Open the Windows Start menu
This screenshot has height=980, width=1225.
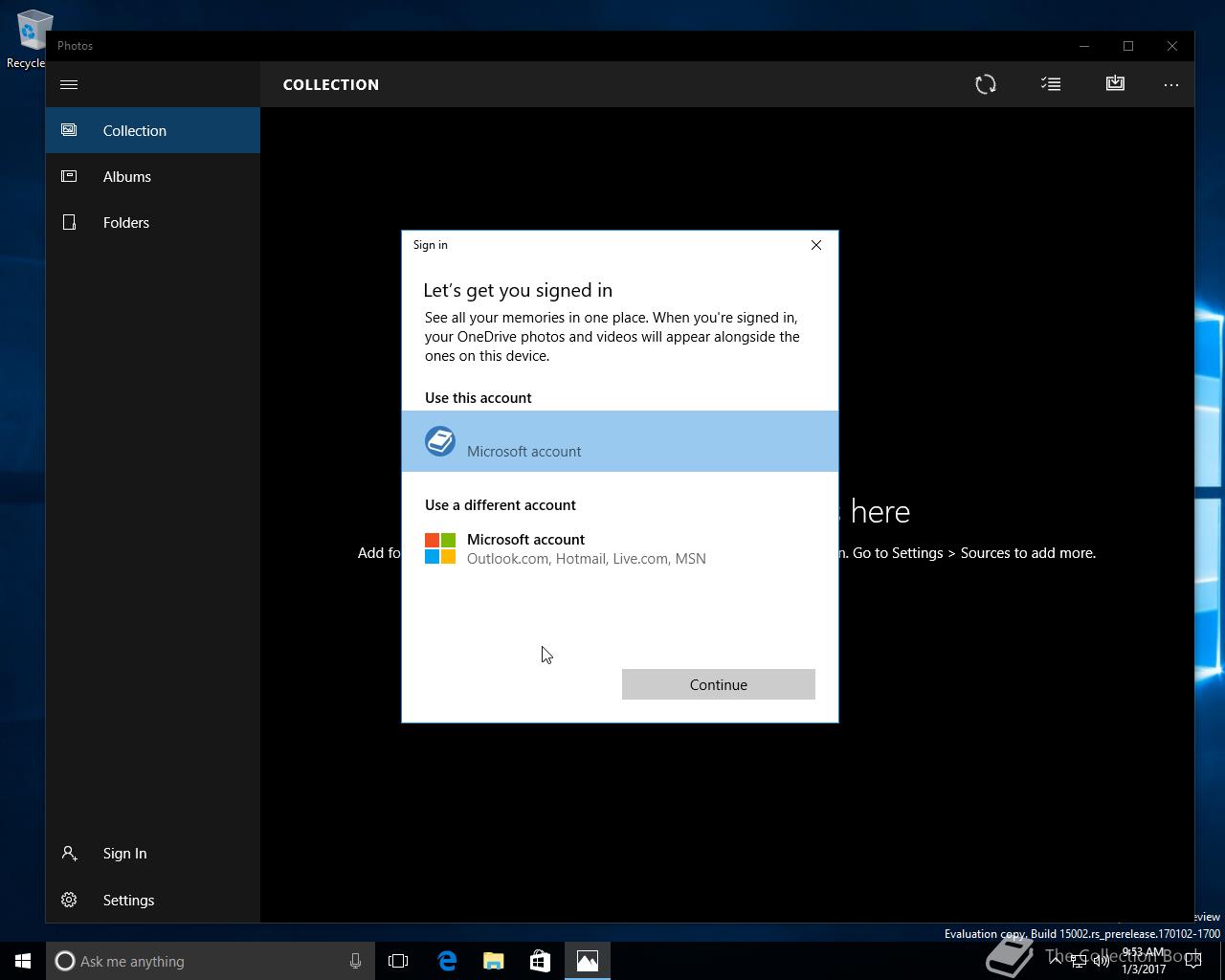(x=23, y=961)
